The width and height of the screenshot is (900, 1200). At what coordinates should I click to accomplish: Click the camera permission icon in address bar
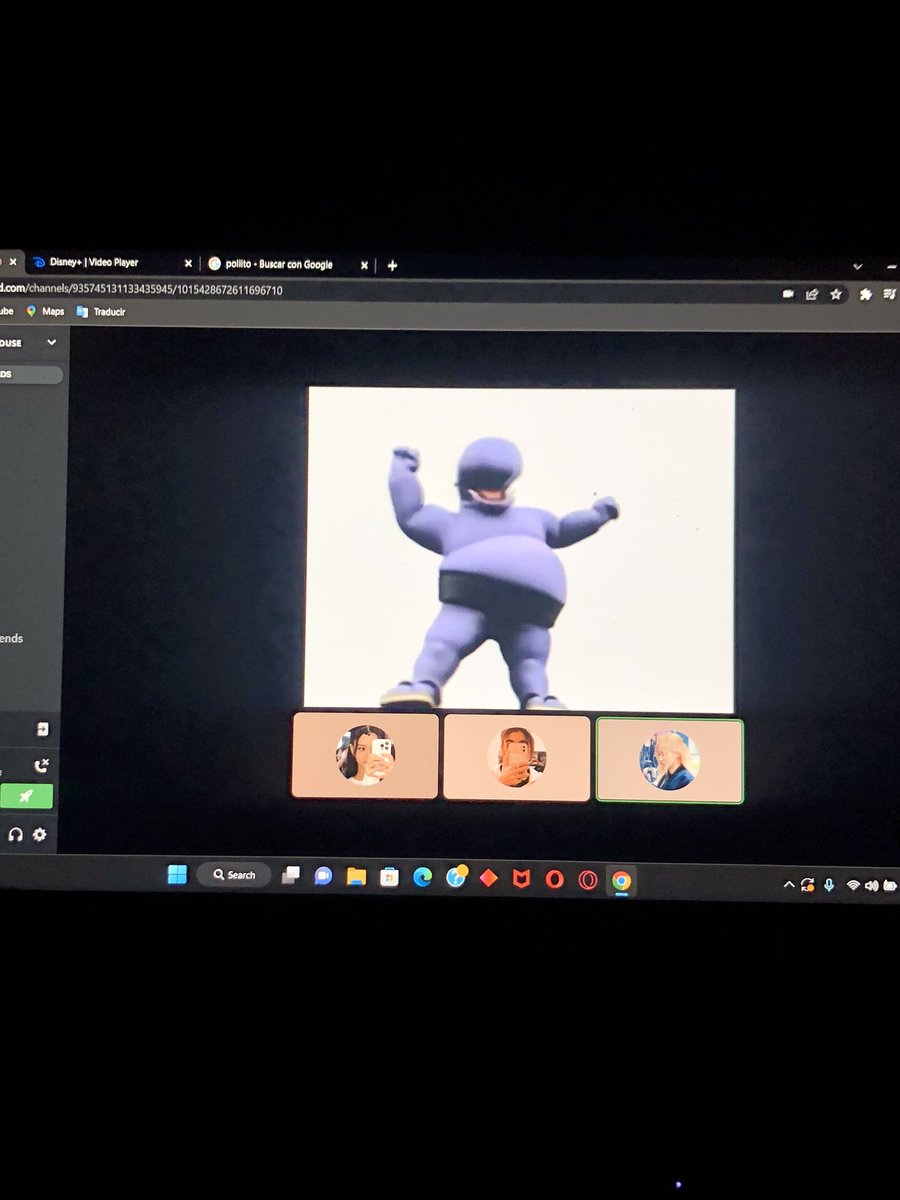(788, 294)
